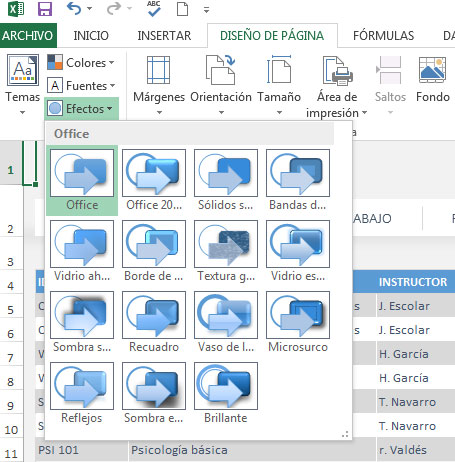Choose the Office 20... effect thumbnail
Image resolution: width=455 pixels, height=462 pixels.
pos(154,180)
